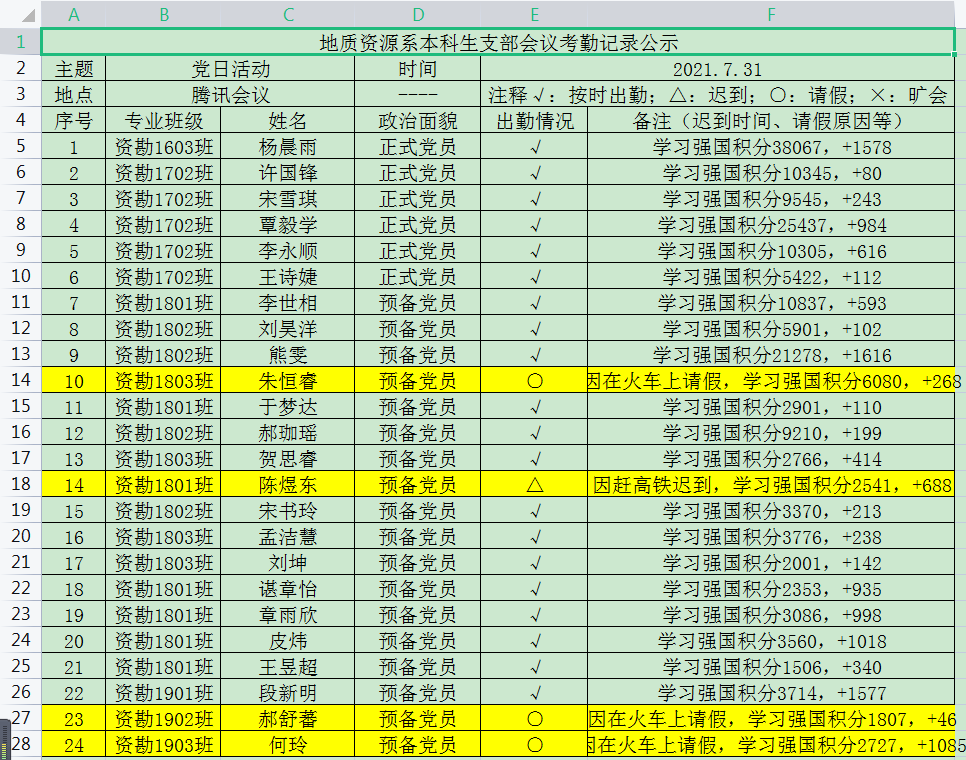Click the select-all corner of the sheet

pos(20,14)
